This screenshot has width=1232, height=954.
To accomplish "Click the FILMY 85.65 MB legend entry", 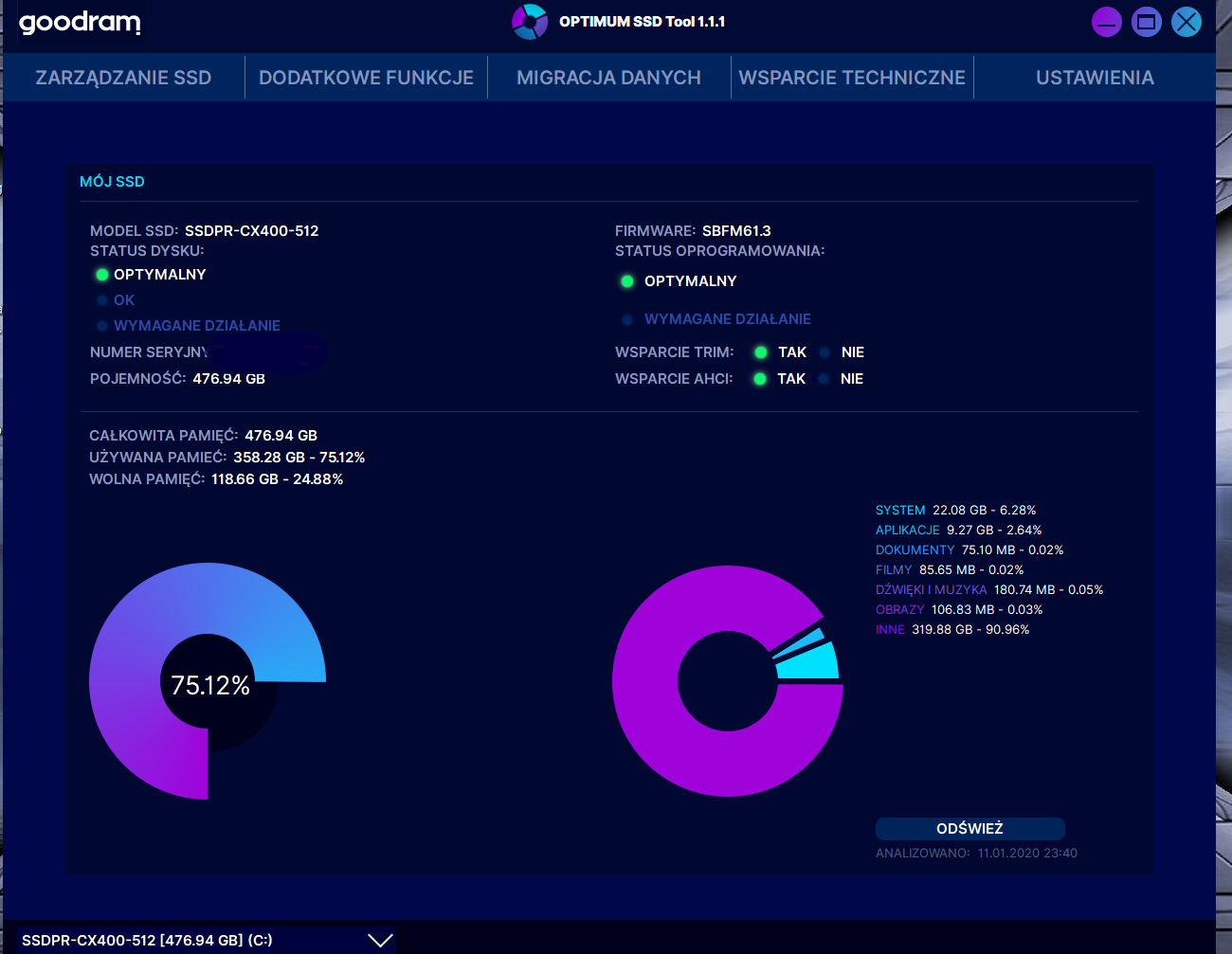I will click(950, 570).
